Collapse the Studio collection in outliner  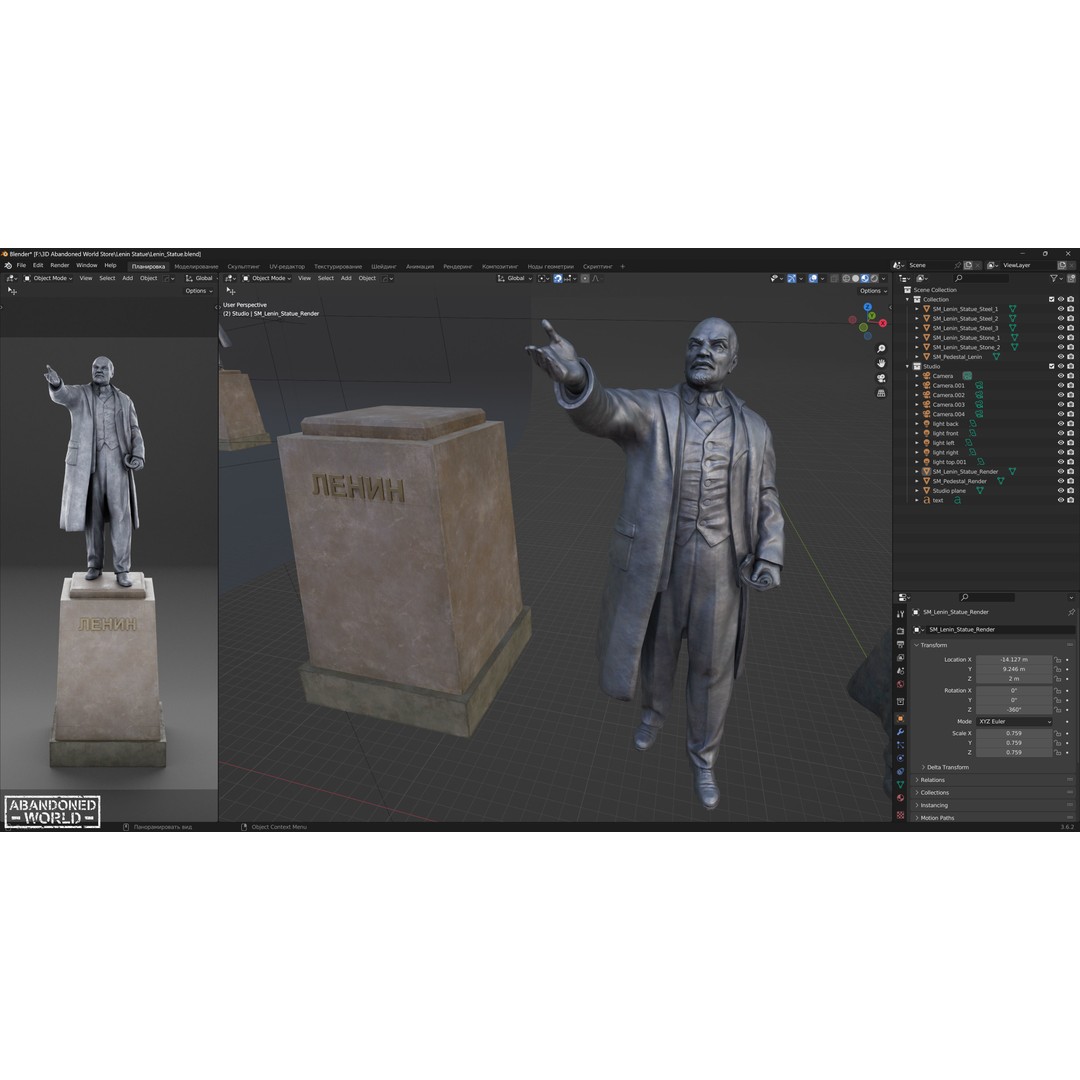tap(908, 366)
